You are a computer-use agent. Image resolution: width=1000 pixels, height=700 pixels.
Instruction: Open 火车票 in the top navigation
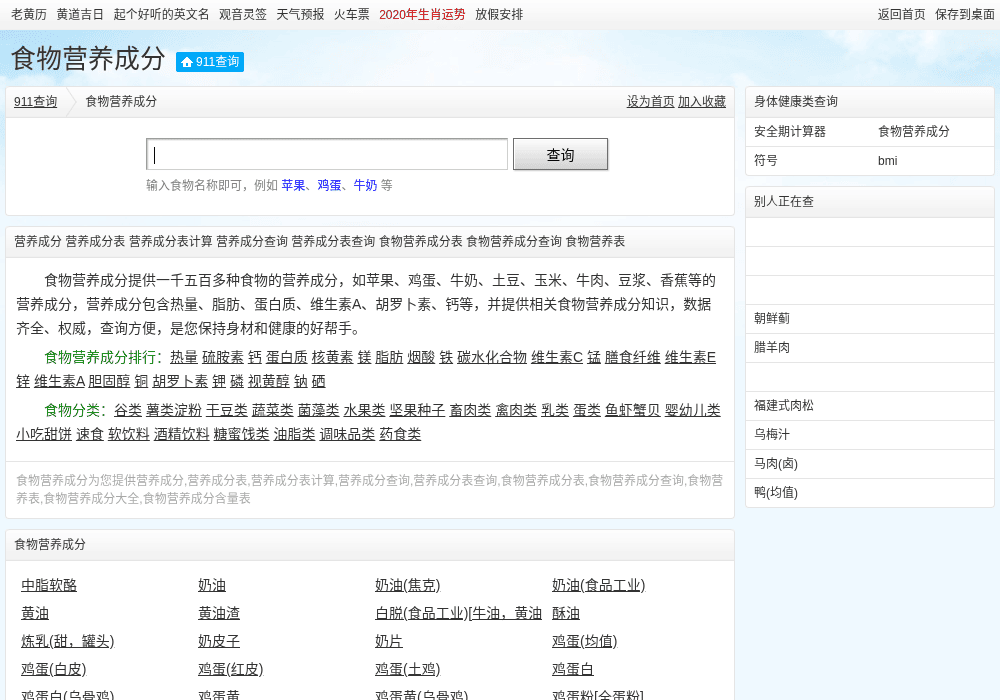click(x=351, y=14)
